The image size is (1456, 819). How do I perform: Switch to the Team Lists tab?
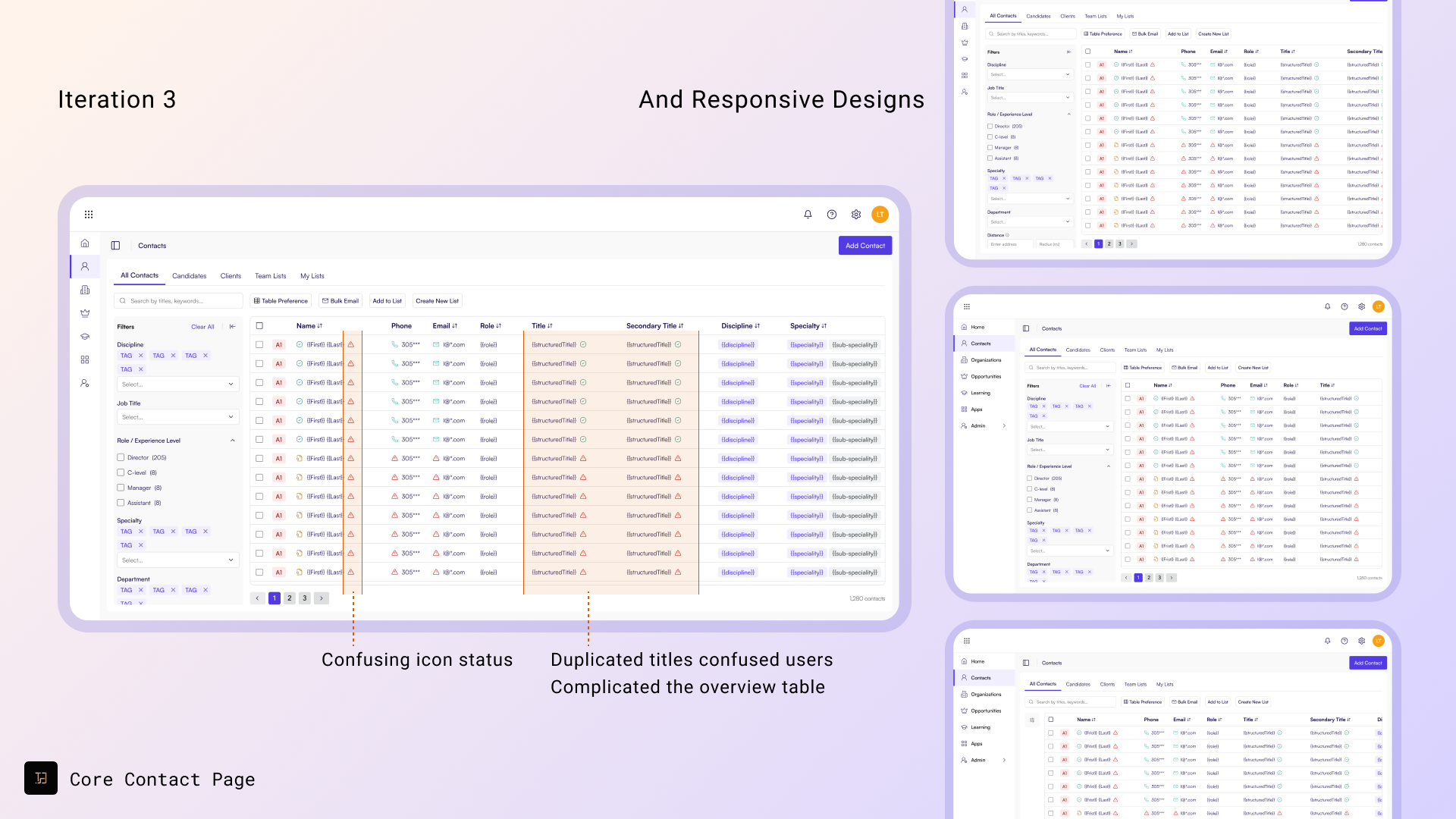coord(270,276)
